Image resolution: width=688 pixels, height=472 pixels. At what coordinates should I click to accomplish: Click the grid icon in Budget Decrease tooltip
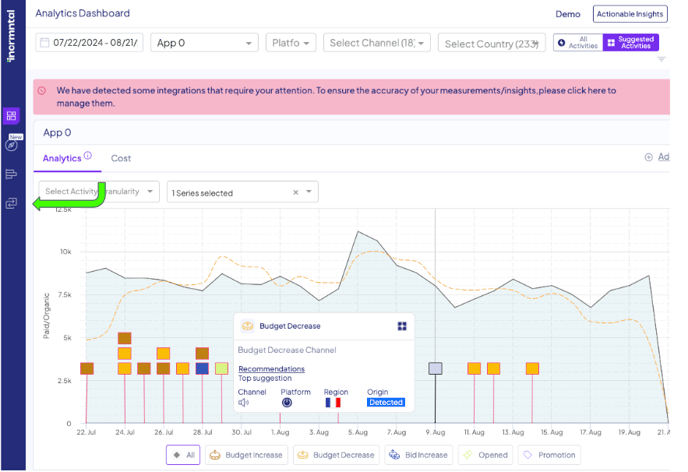click(401, 326)
